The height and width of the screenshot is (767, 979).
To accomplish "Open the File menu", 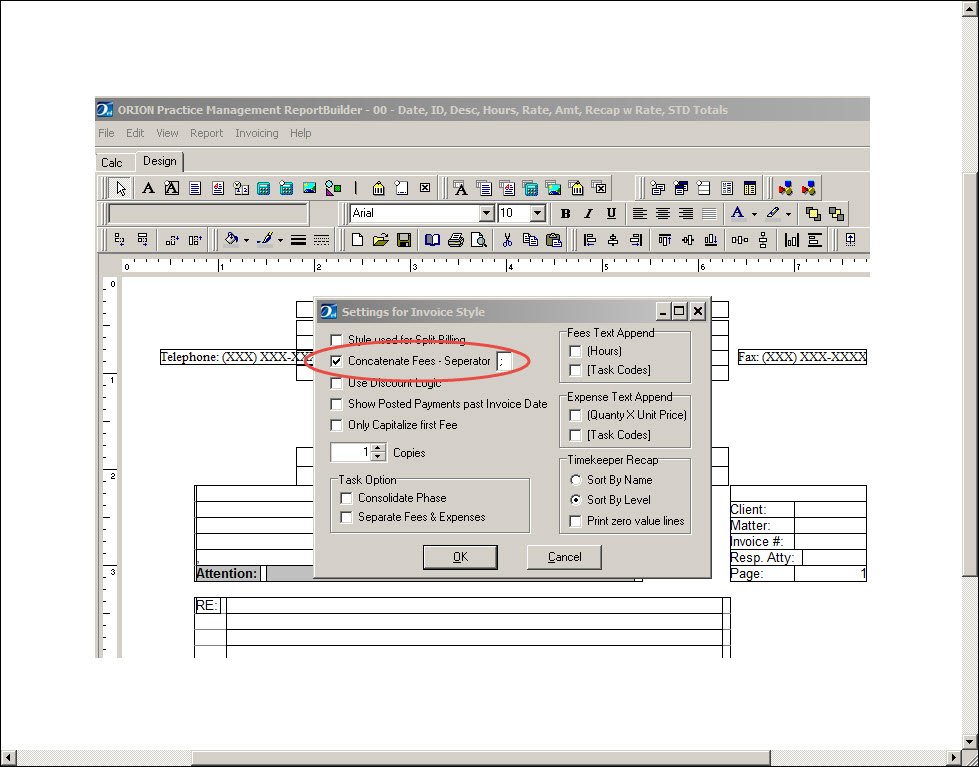I will click(x=106, y=133).
